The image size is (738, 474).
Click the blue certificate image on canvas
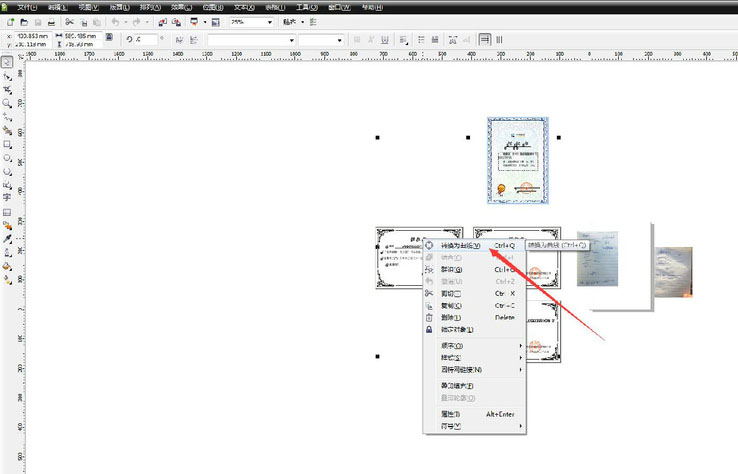click(518, 162)
